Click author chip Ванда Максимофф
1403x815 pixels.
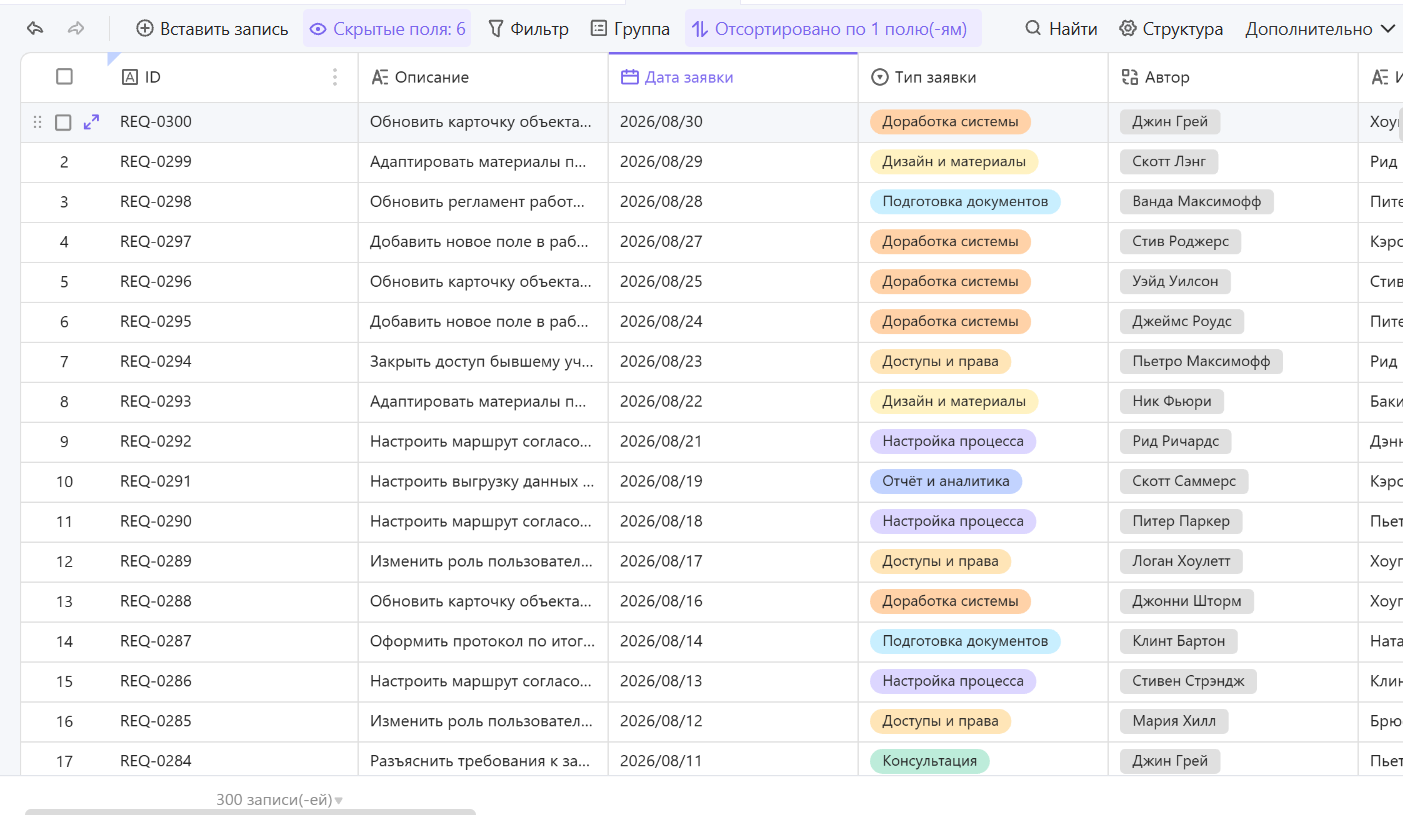pos(1197,202)
